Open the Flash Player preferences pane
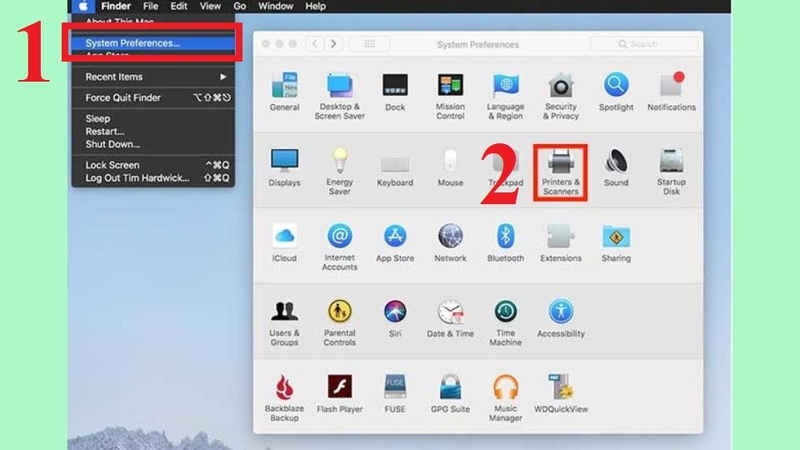800x450 pixels. pyautogui.click(x=339, y=394)
